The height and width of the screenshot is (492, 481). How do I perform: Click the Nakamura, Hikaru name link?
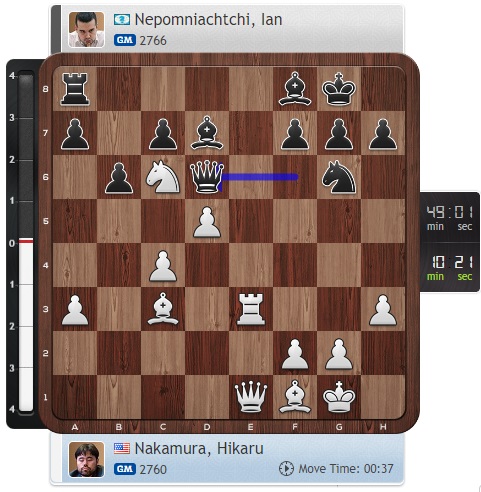(x=199, y=448)
